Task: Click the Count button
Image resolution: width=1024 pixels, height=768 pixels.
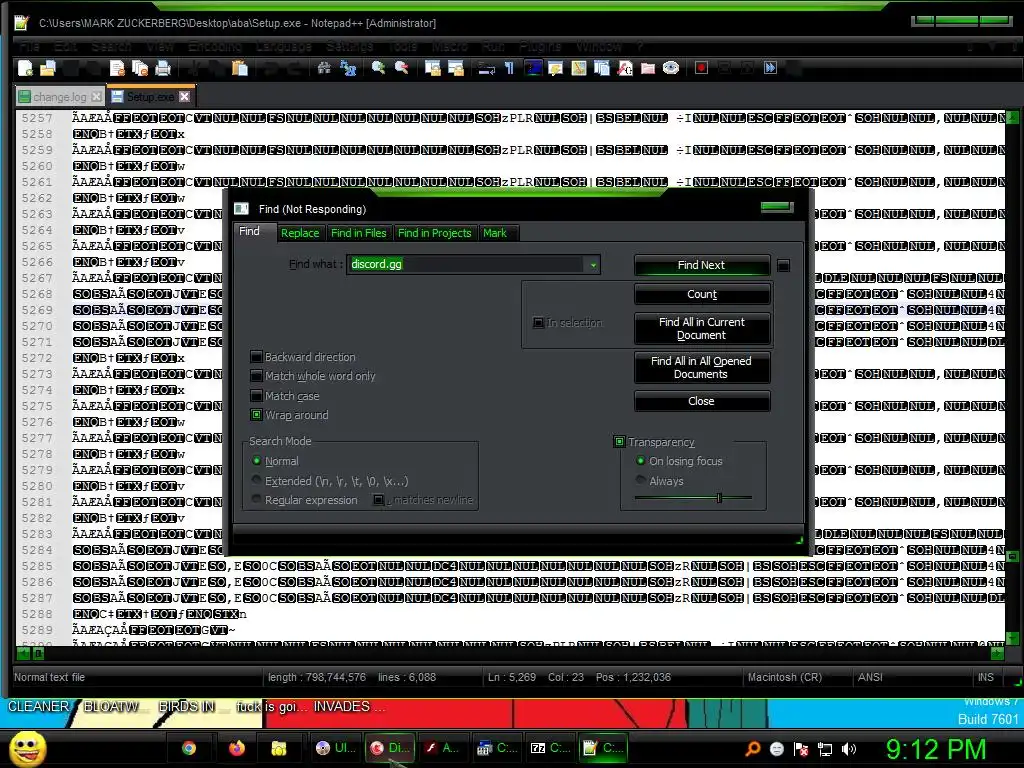Action: pos(701,295)
